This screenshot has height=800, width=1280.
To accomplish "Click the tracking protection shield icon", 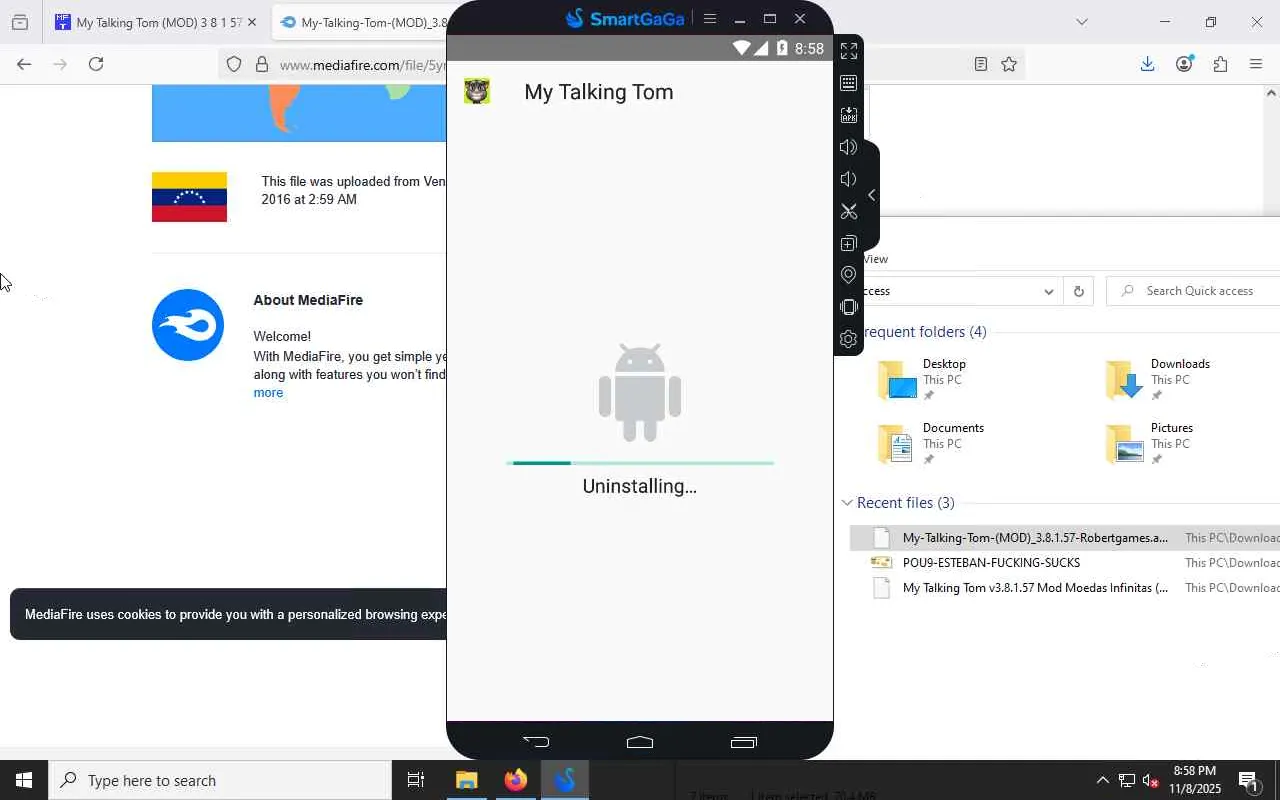I will [x=234, y=64].
